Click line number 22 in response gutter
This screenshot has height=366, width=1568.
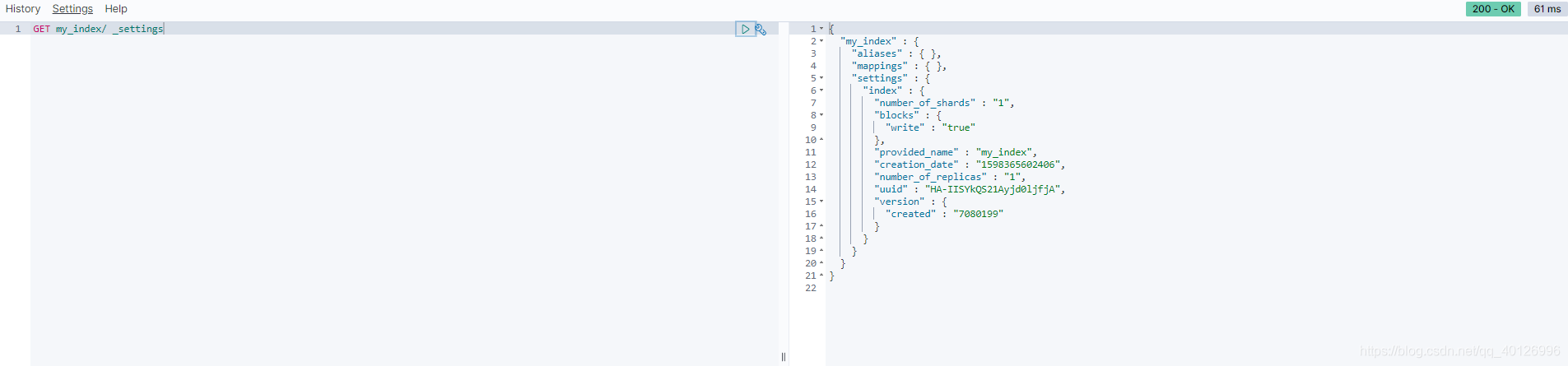pyautogui.click(x=811, y=288)
